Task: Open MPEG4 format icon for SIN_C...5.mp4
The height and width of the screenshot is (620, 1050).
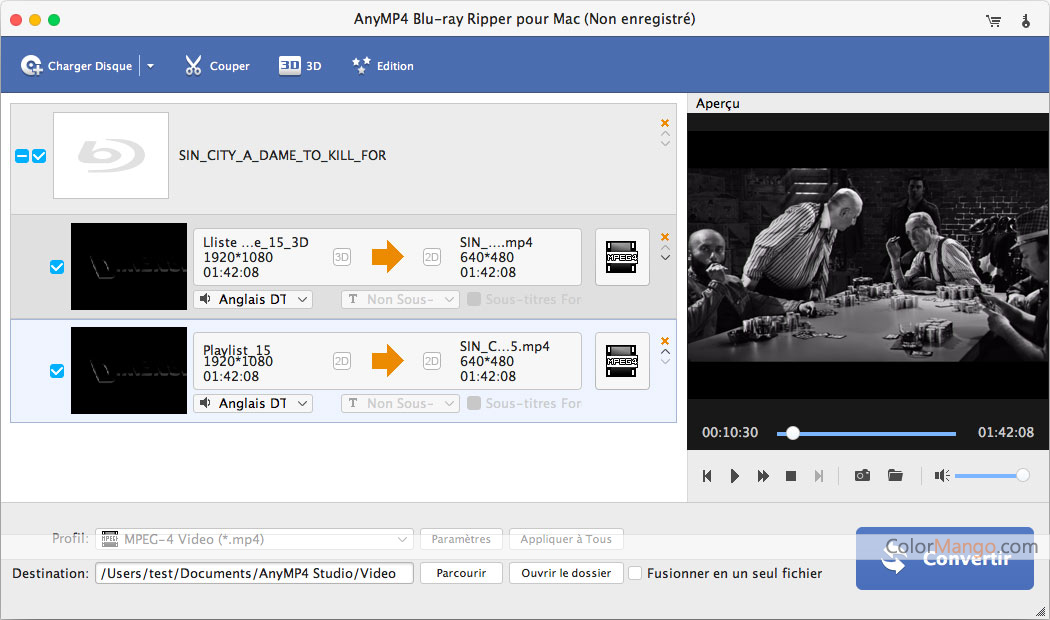Action: click(622, 361)
